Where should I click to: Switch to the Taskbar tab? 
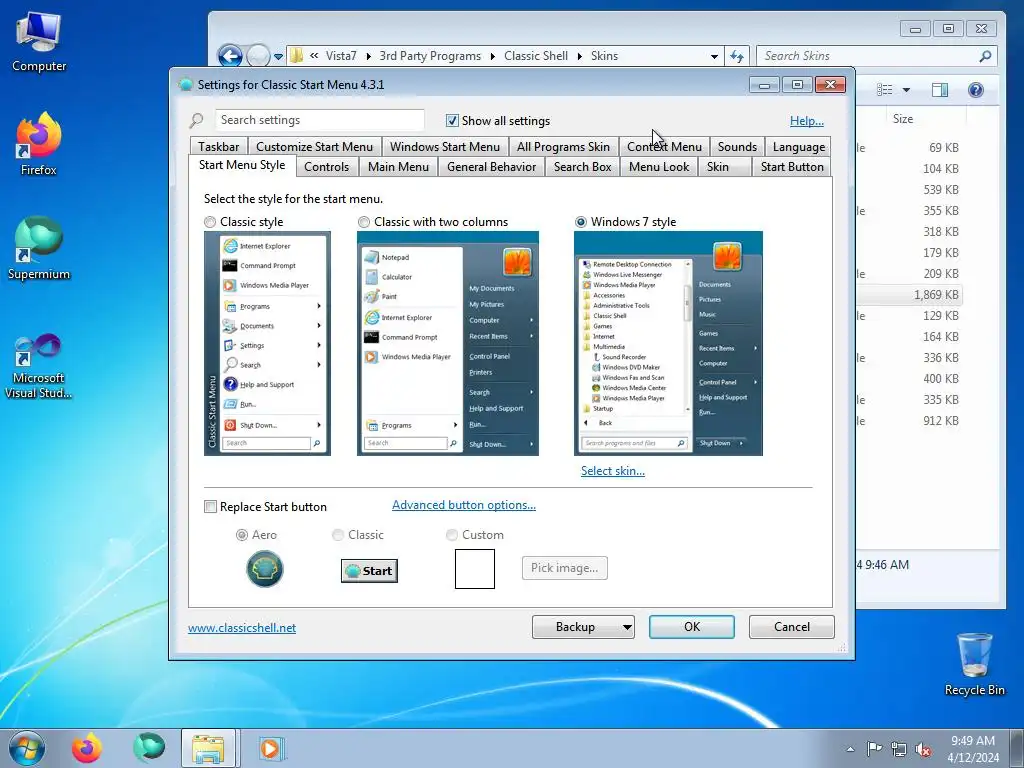(x=219, y=147)
